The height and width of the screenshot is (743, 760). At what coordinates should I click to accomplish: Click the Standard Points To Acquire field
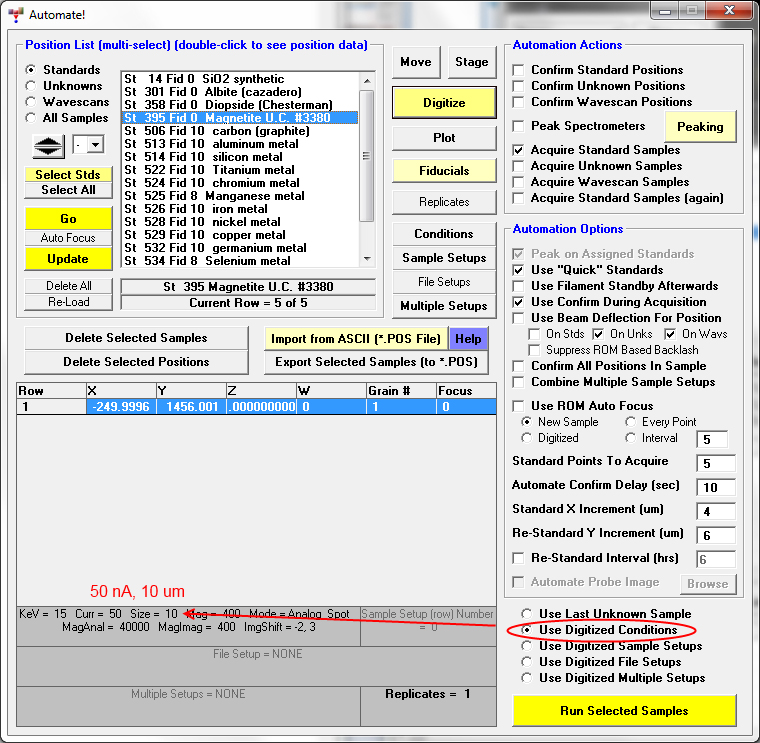click(x=716, y=464)
